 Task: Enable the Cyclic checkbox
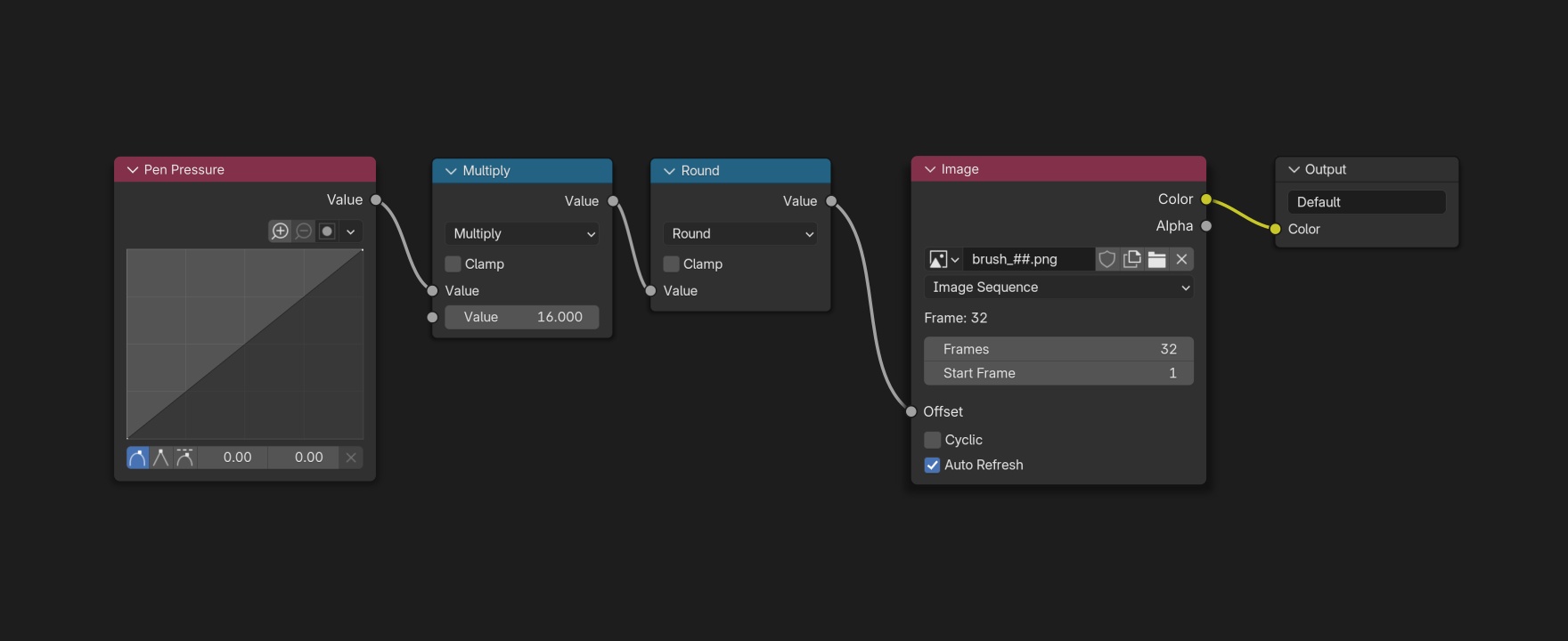[x=932, y=440]
